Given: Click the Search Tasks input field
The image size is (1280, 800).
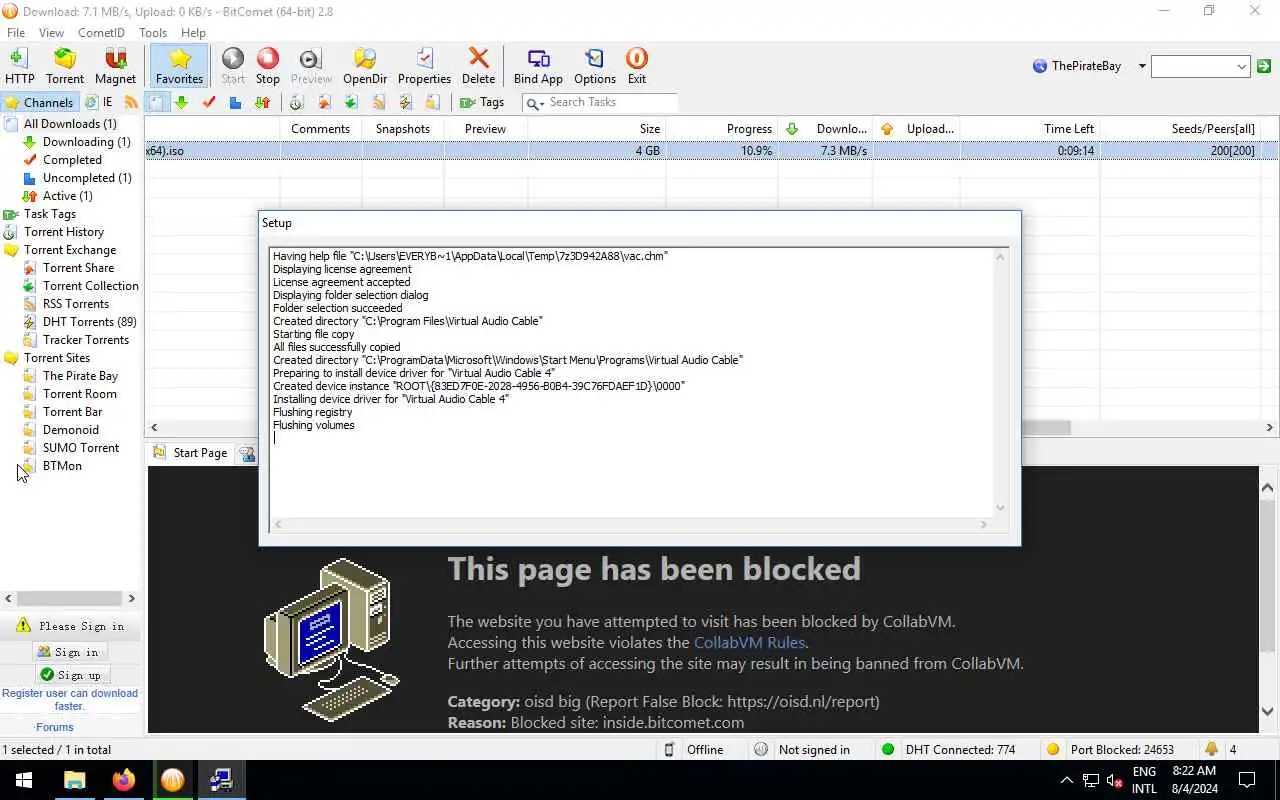Looking at the screenshot, I should [x=612, y=102].
